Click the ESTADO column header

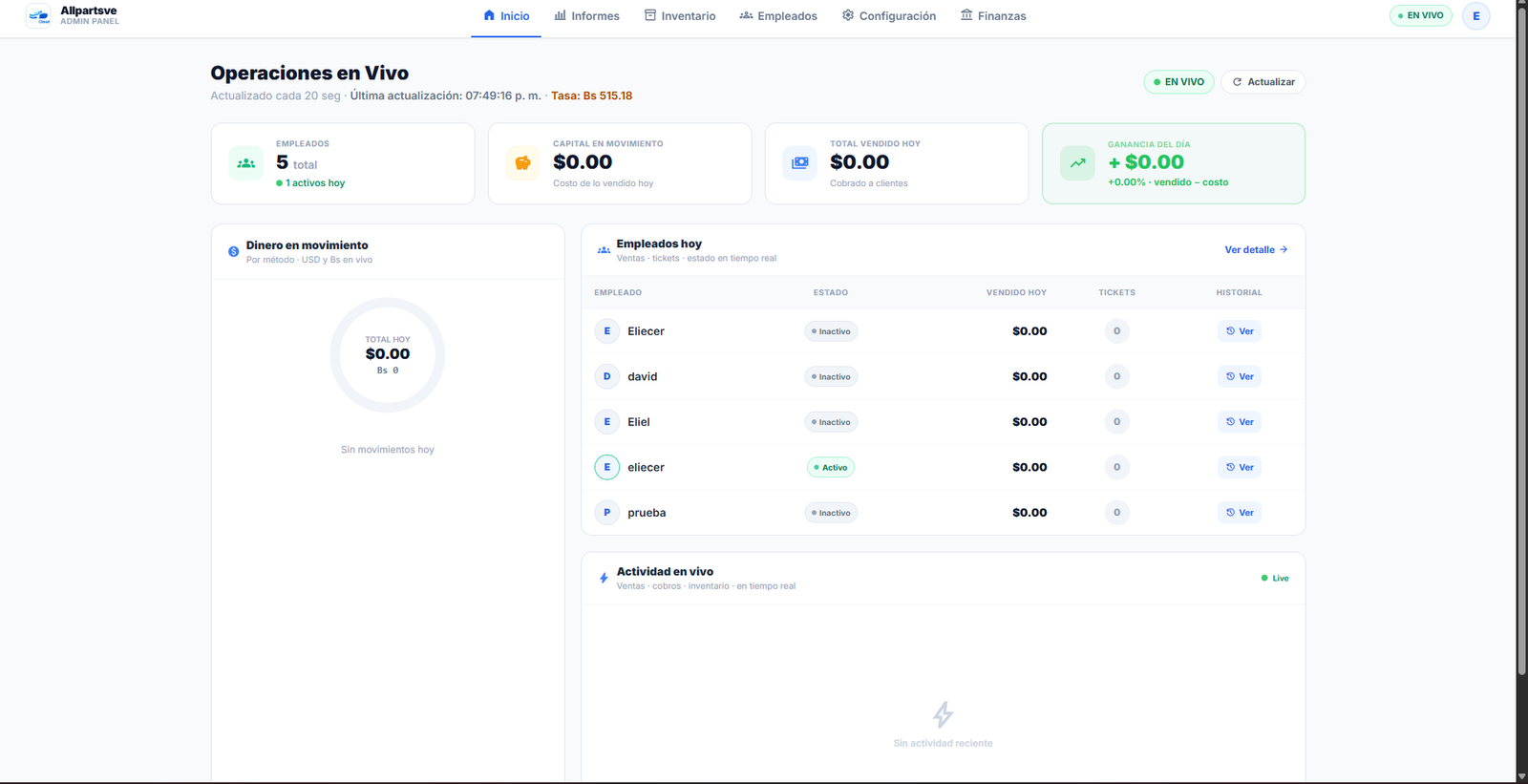[x=831, y=292]
